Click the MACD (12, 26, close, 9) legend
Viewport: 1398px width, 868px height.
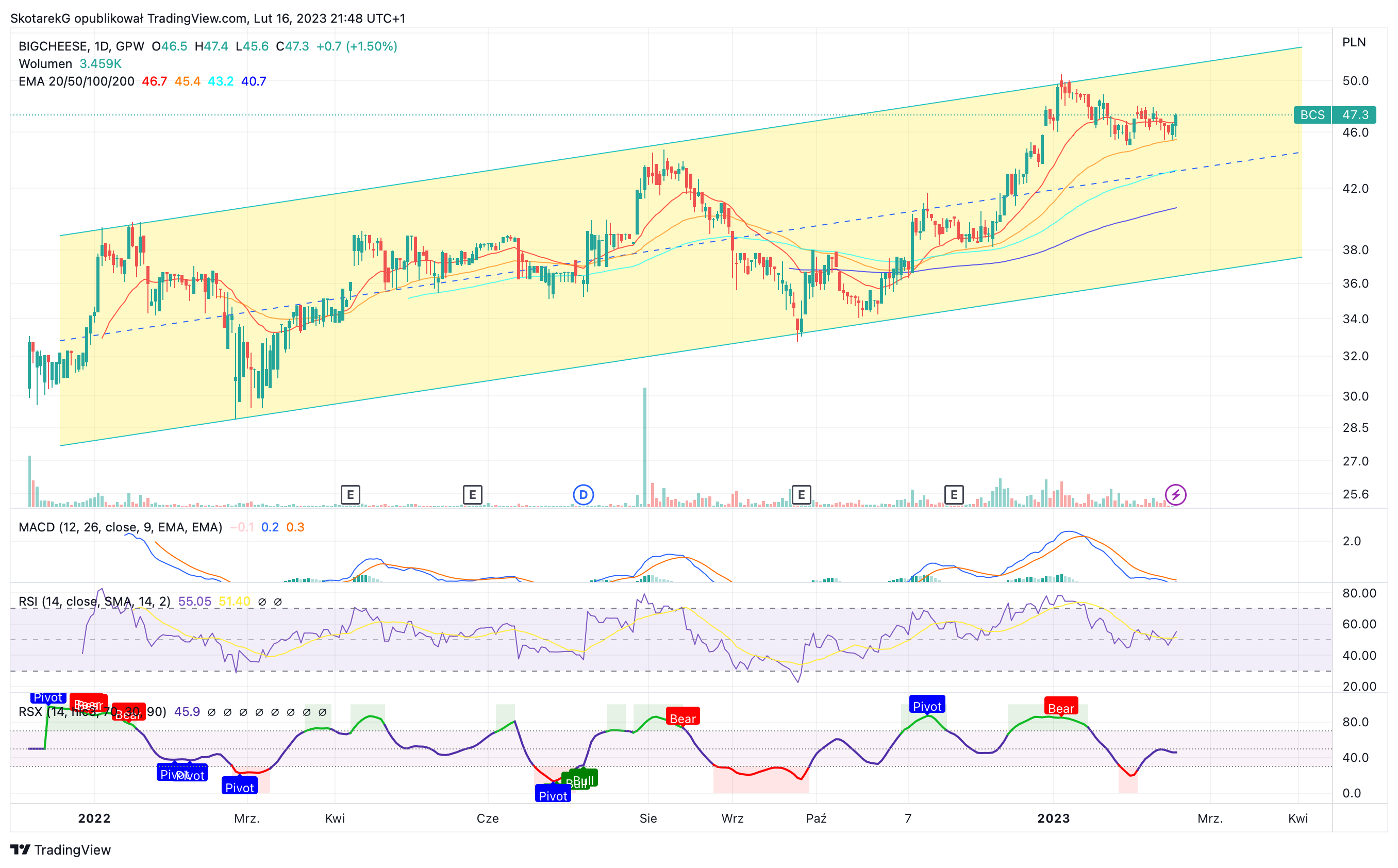pyautogui.click(x=121, y=527)
